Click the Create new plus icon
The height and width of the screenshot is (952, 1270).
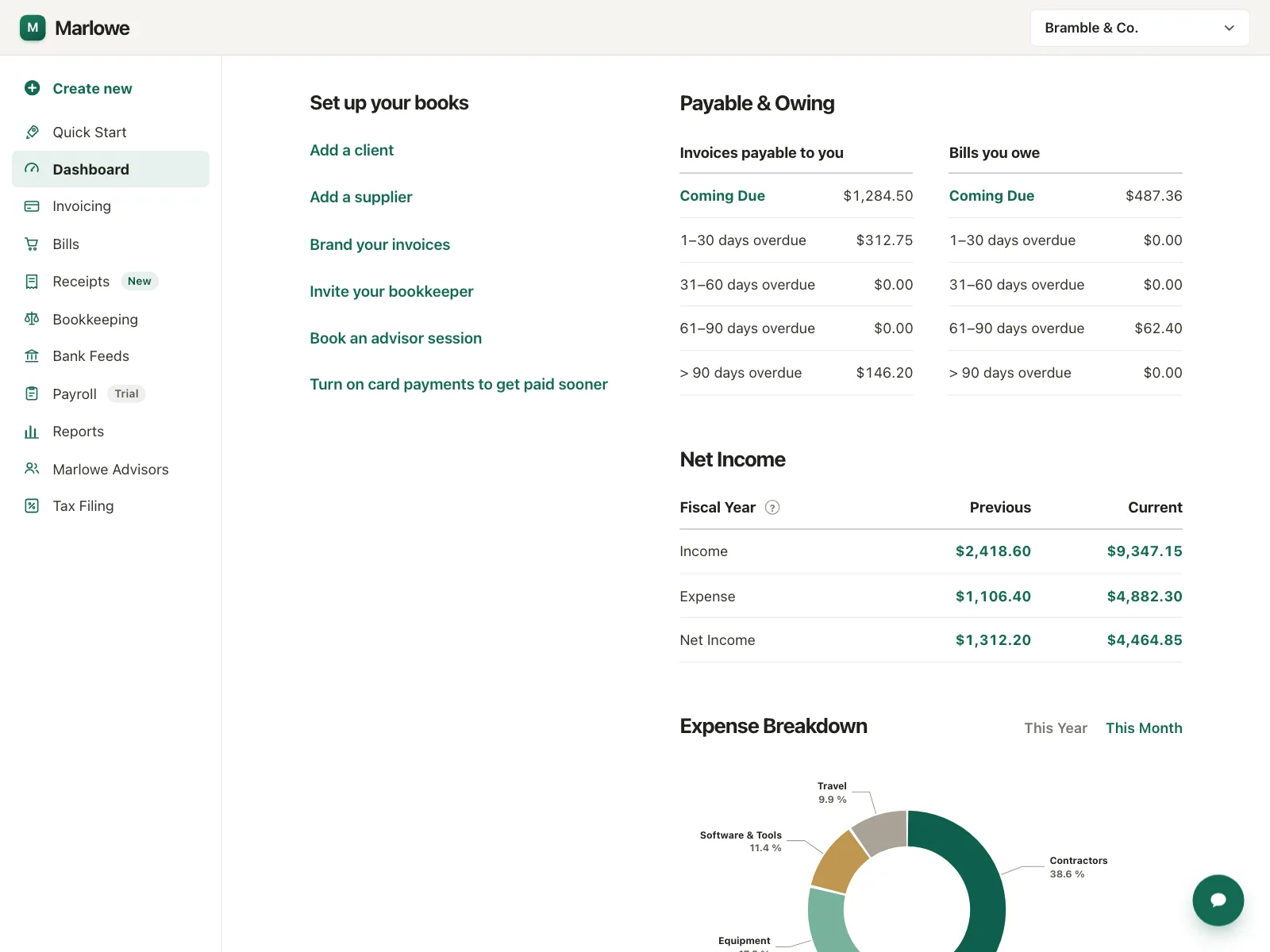coord(32,88)
